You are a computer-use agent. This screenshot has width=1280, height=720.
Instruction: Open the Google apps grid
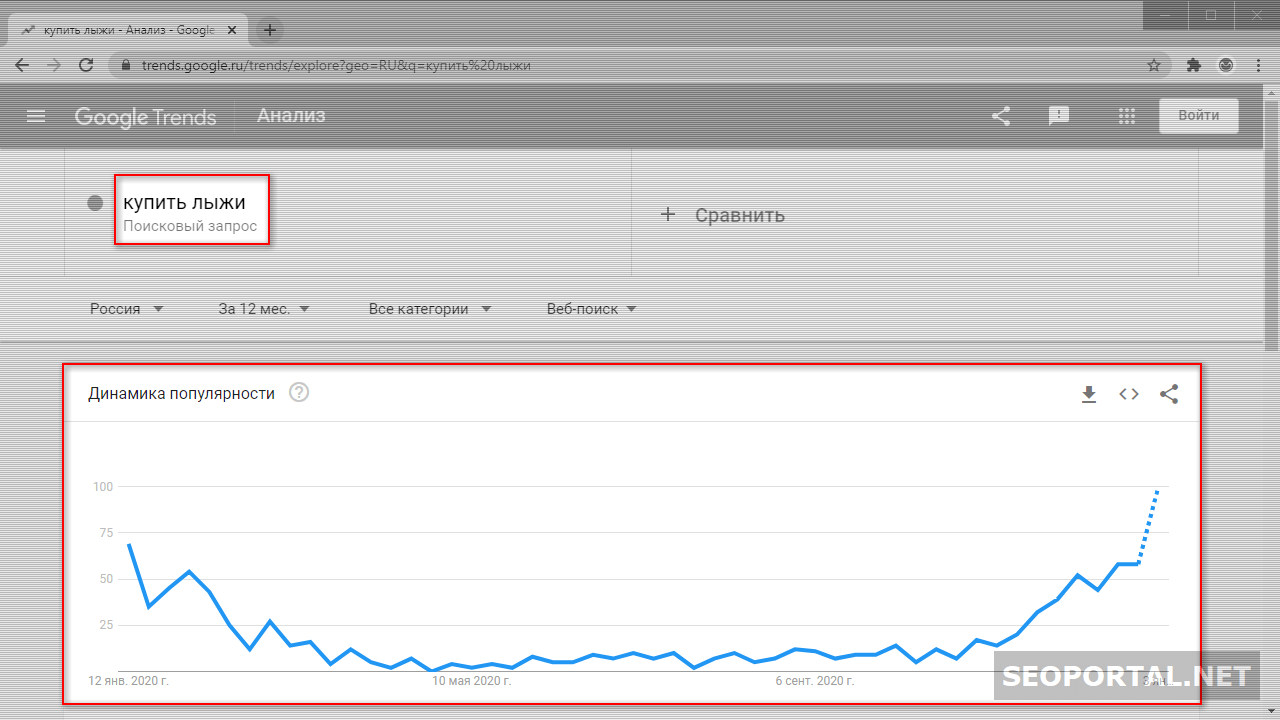(1127, 116)
